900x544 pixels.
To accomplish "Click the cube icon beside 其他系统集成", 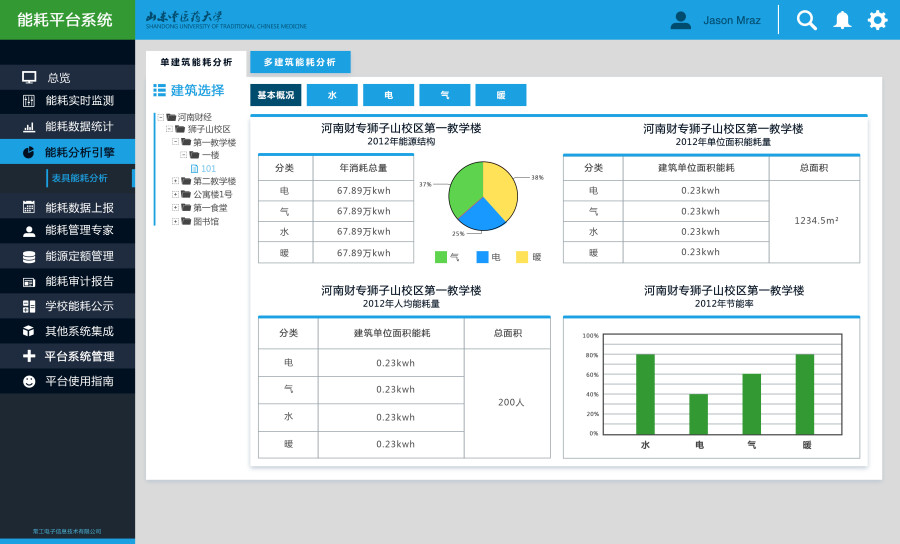I will point(29,331).
